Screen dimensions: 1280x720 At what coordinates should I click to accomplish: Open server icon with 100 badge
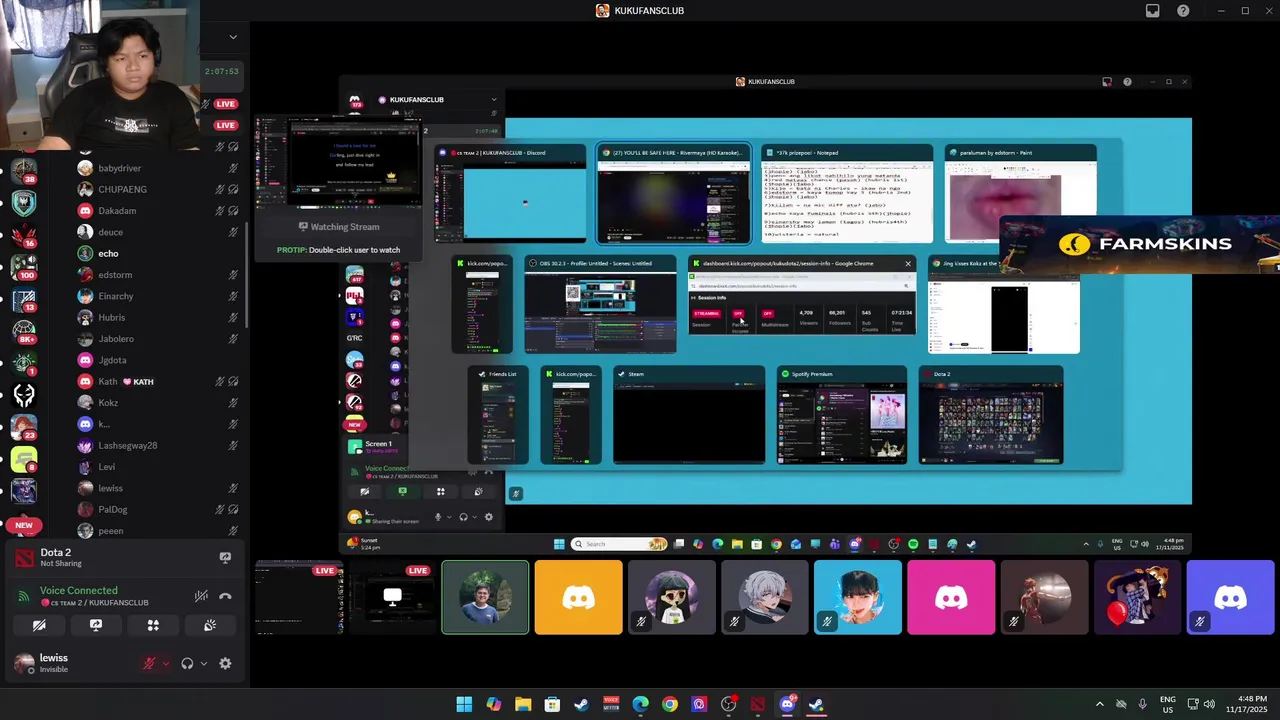[24, 267]
